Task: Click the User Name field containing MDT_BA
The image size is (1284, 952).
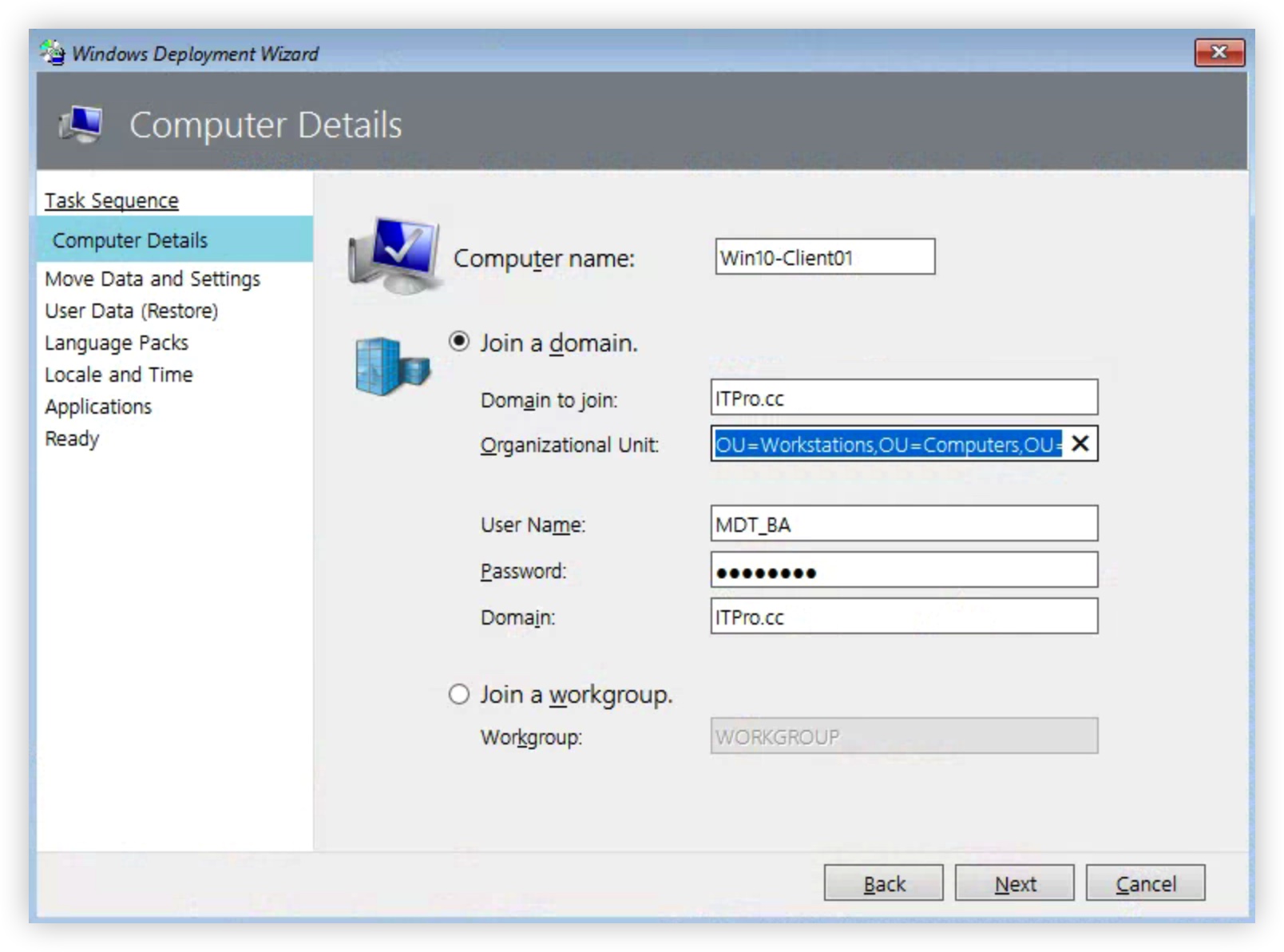Action: click(x=903, y=524)
